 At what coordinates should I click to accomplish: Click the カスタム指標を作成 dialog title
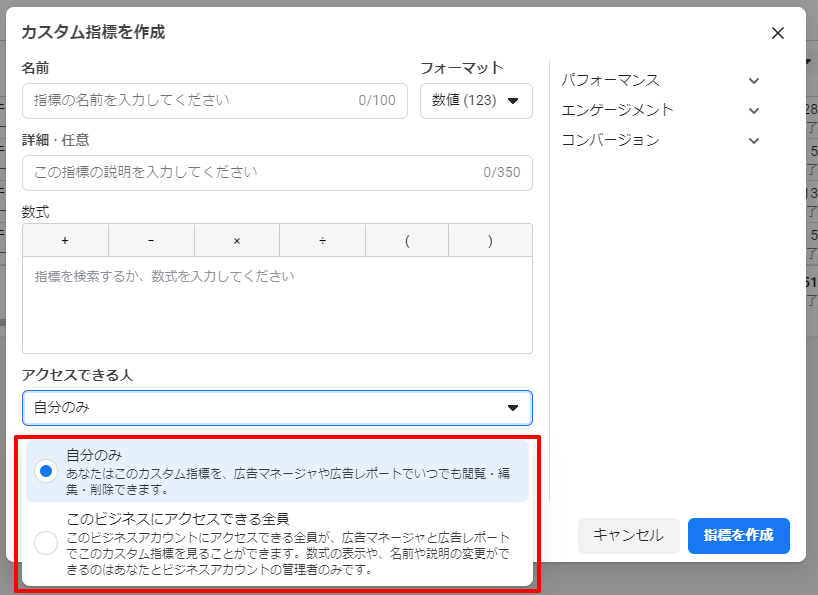(93, 32)
